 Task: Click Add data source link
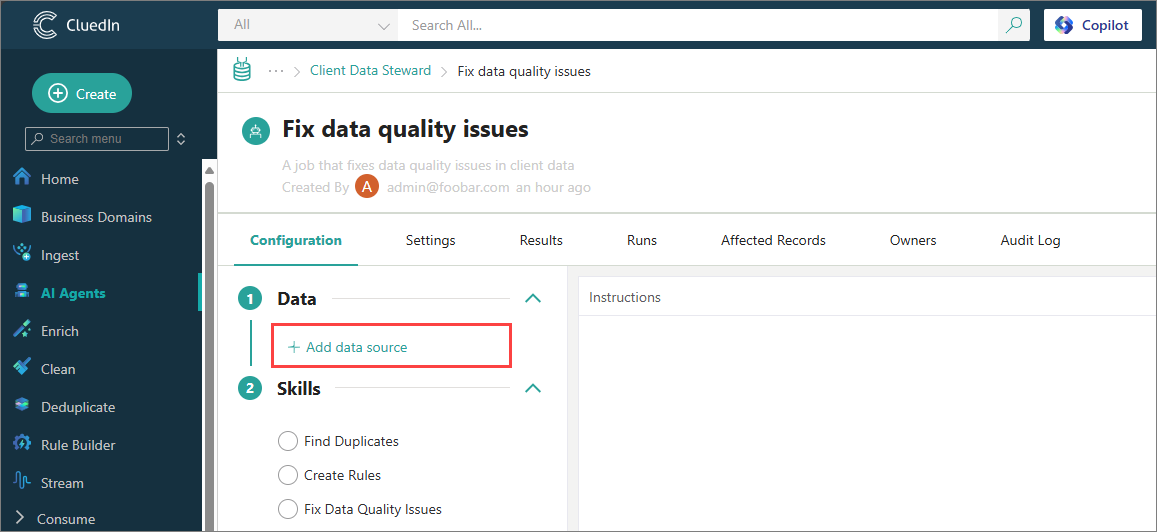click(348, 347)
